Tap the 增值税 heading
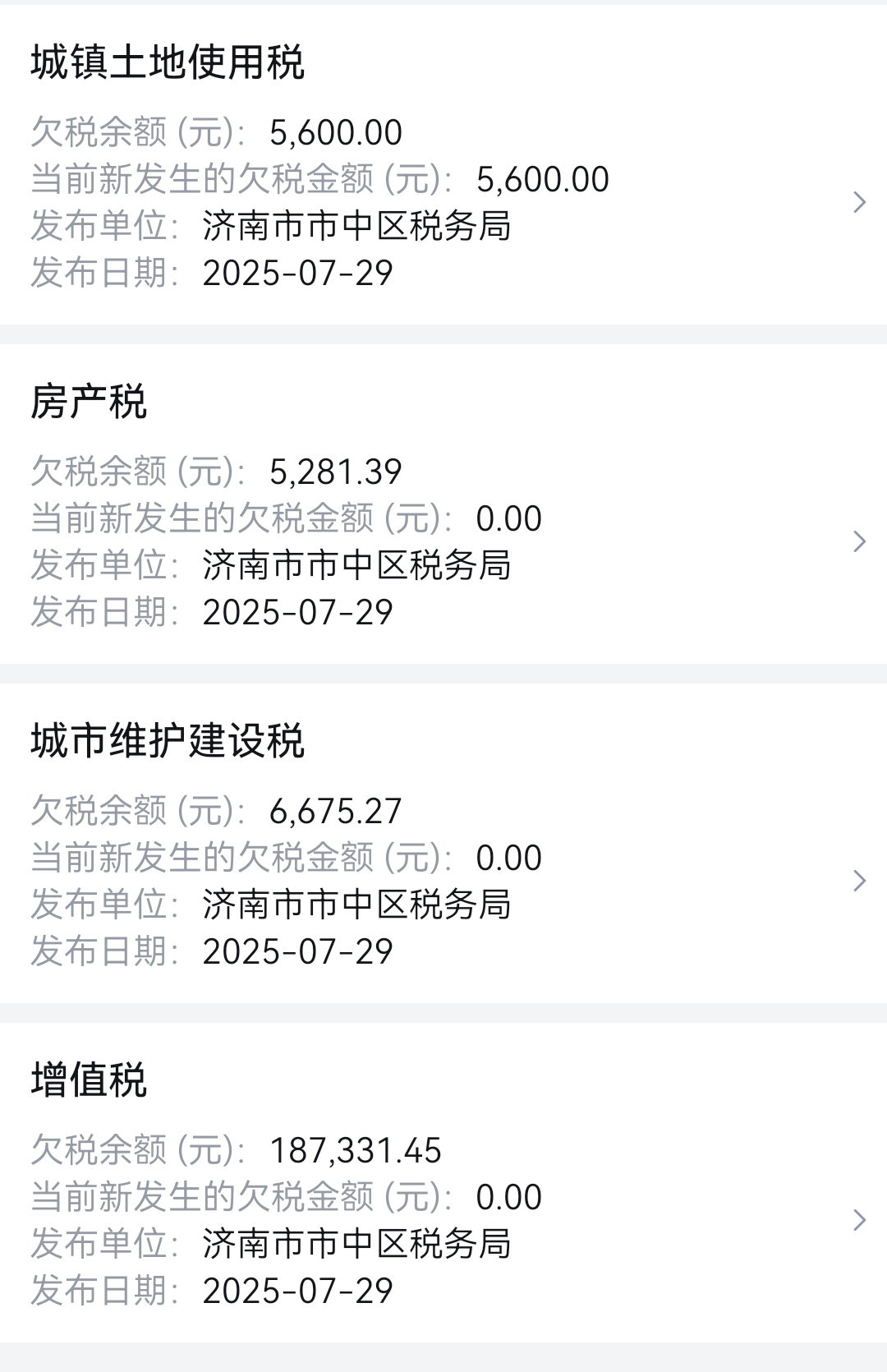The image size is (887, 1372). (x=89, y=1080)
